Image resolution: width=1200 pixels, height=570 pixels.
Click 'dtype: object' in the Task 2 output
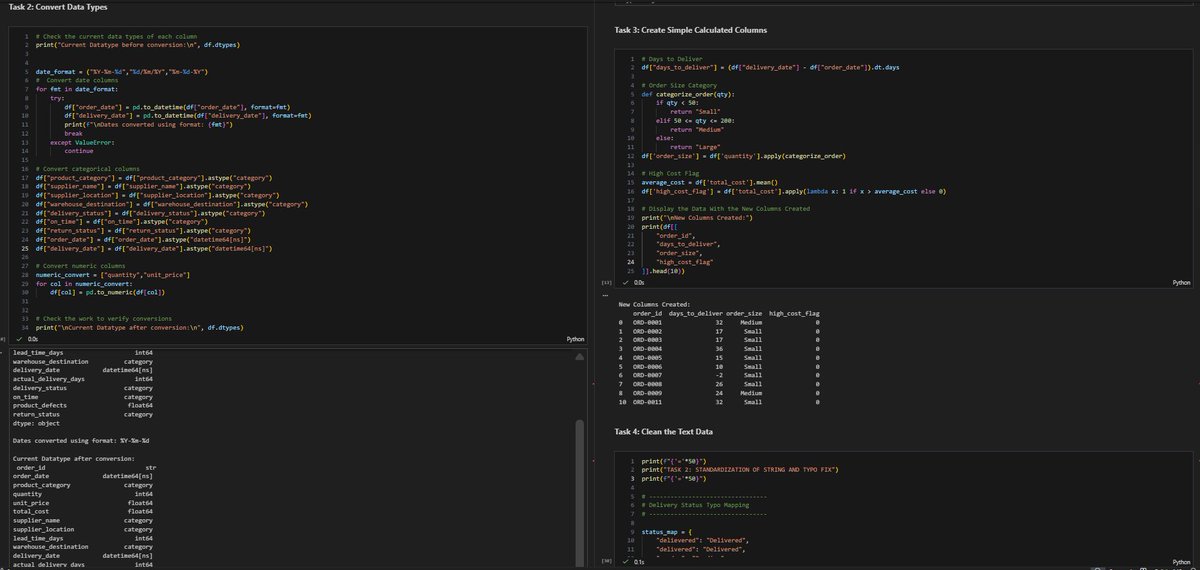[x=34, y=423]
